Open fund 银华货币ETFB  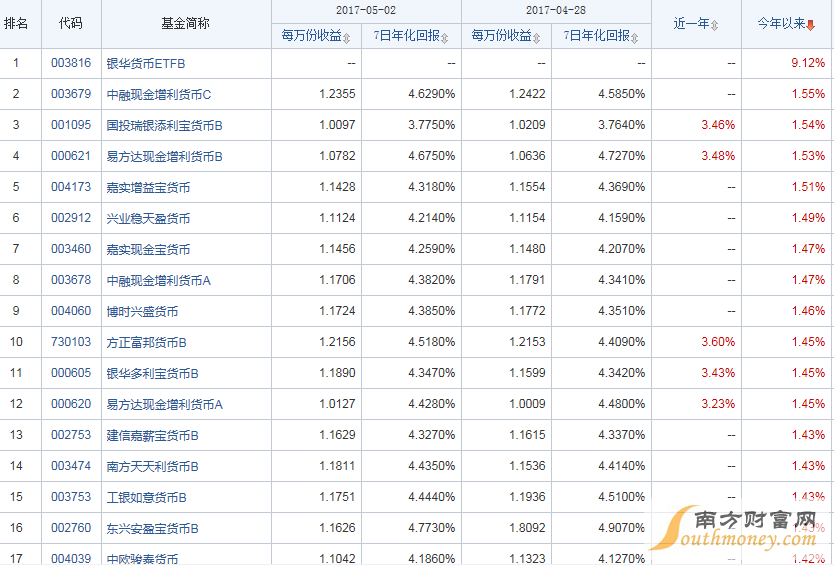pyautogui.click(x=146, y=63)
